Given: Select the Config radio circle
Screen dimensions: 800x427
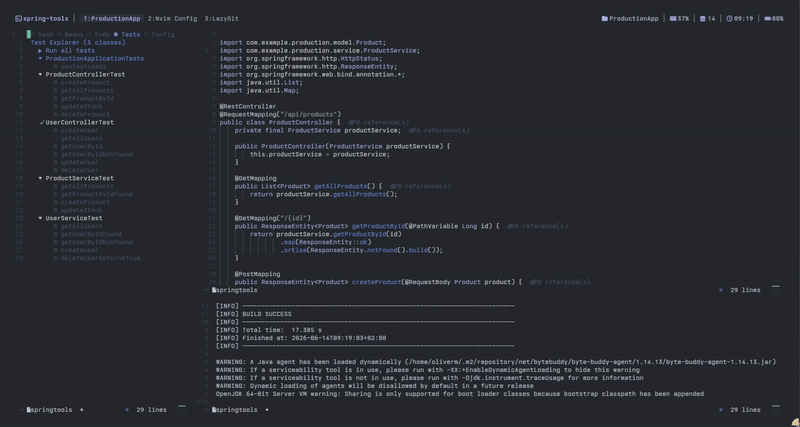Looking at the screenshot, I should click(146, 35).
